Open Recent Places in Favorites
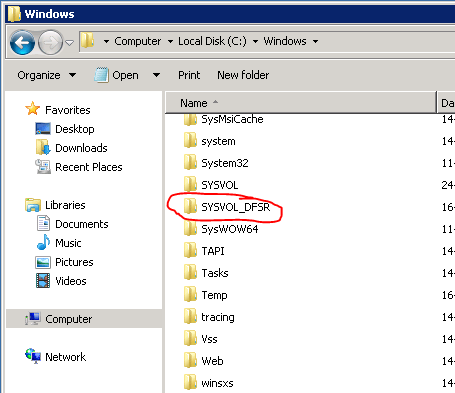The height and width of the screenshot is (393, 455). click(x=89, y=167)
